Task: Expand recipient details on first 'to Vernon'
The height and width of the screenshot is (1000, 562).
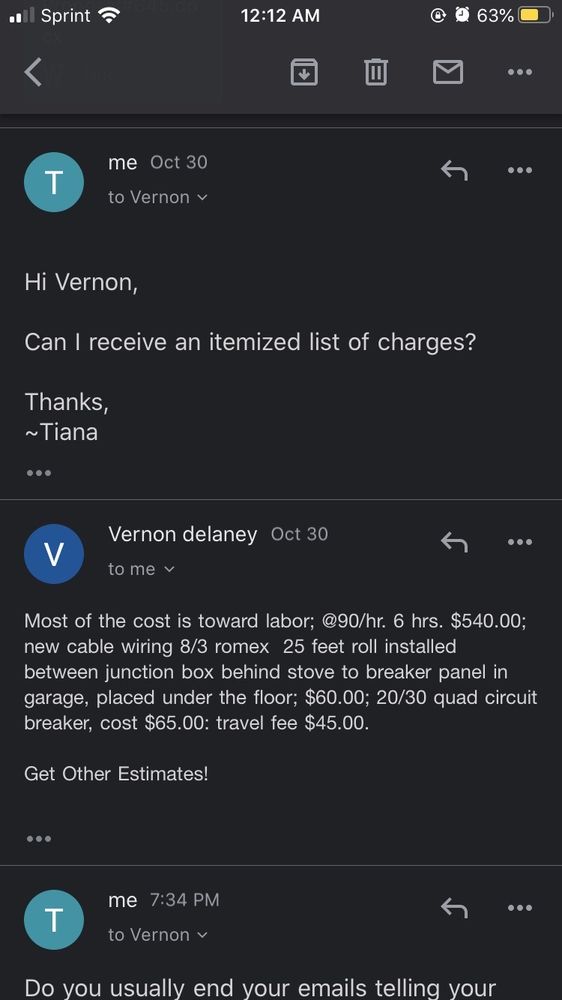Action: click(x=158, y=198)
